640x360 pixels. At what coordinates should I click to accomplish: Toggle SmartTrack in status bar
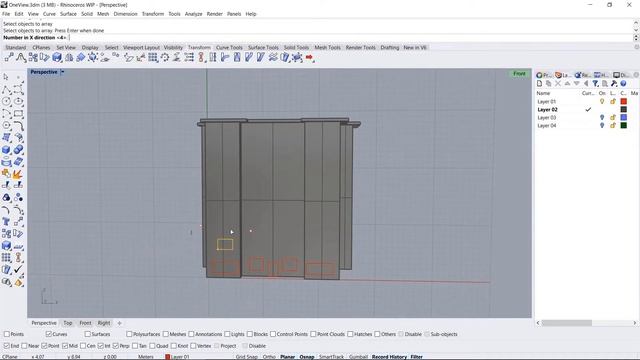(331, 357)
